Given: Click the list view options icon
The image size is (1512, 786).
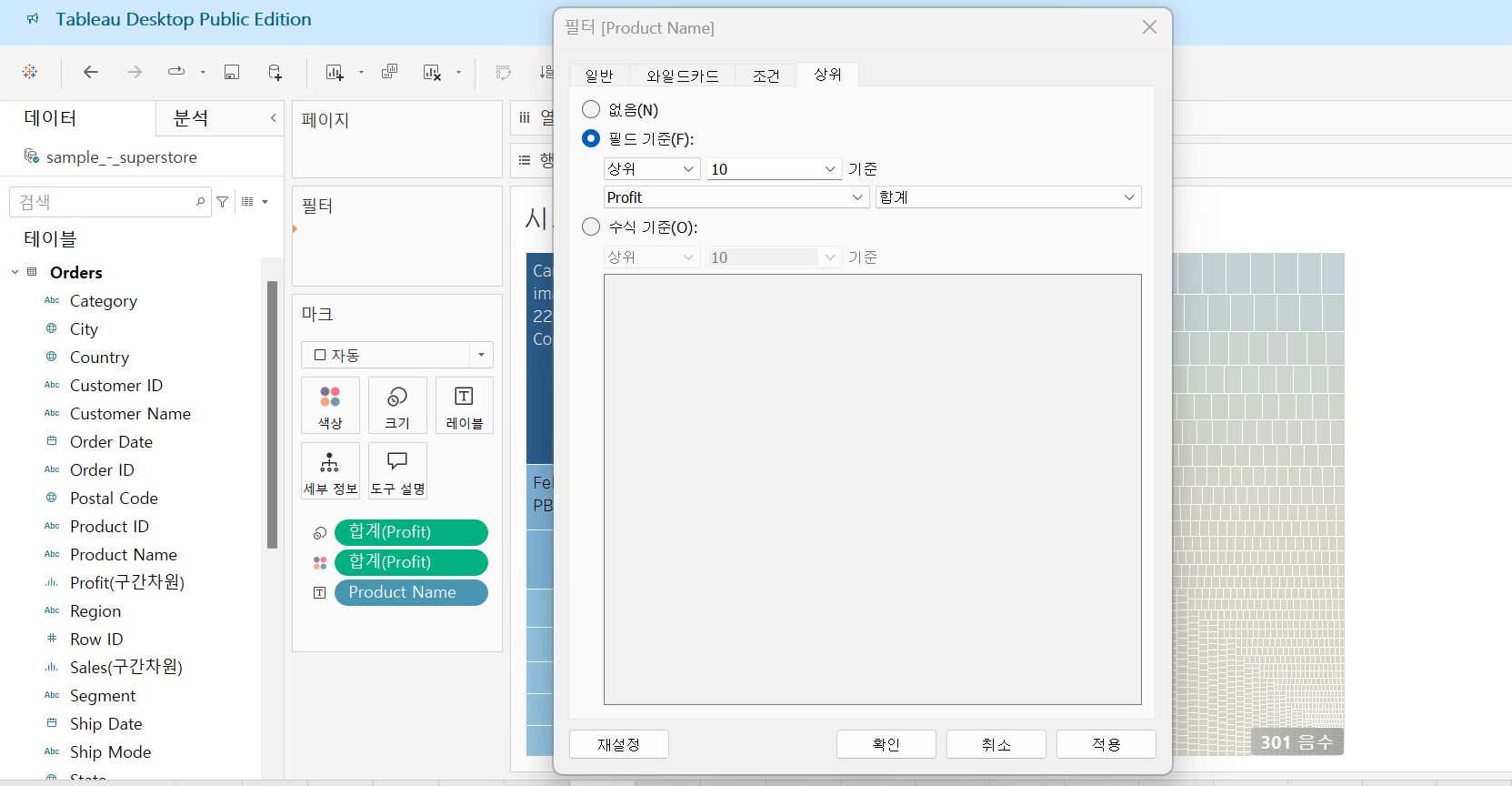Looking at the screenshot, I should tap(247, 202).
